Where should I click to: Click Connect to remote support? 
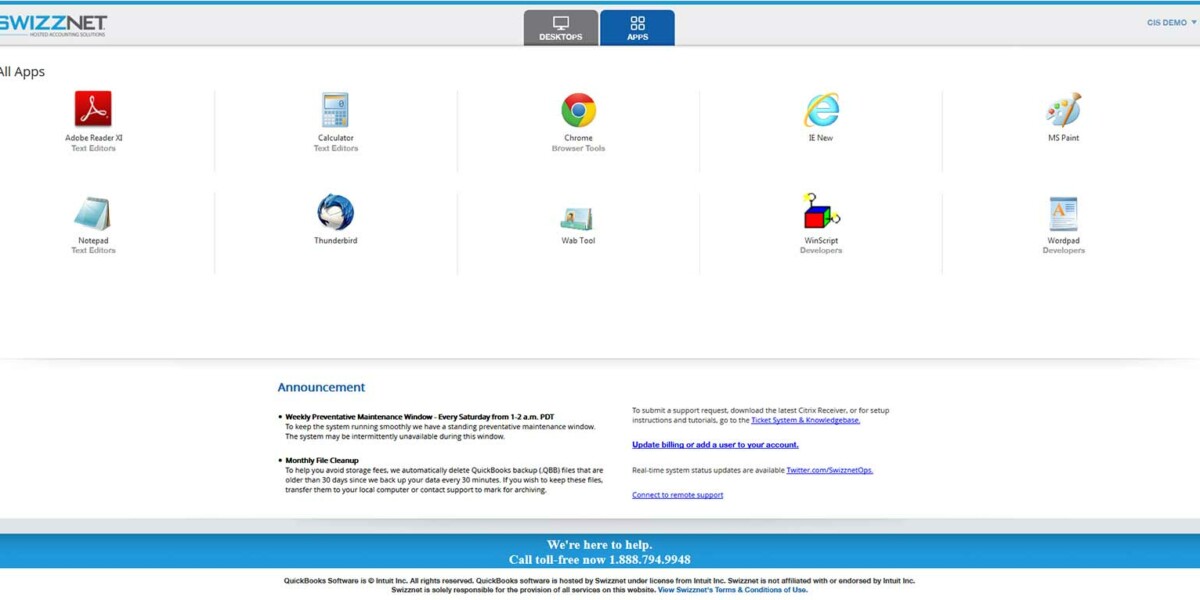[x=677, y=494]
